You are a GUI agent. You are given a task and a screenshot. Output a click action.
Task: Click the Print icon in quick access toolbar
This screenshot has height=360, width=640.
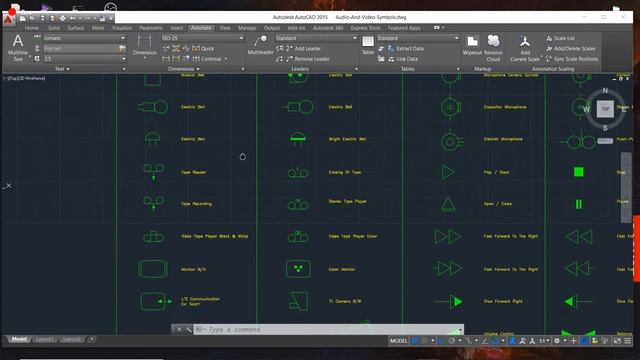tap(62, 18)
